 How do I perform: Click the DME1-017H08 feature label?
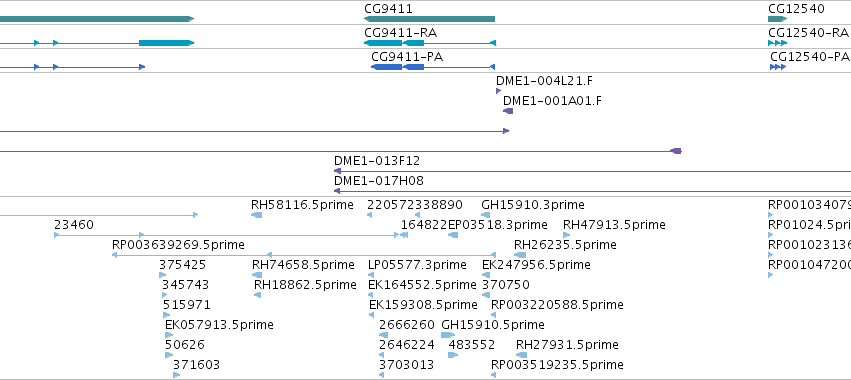(379, 181)
